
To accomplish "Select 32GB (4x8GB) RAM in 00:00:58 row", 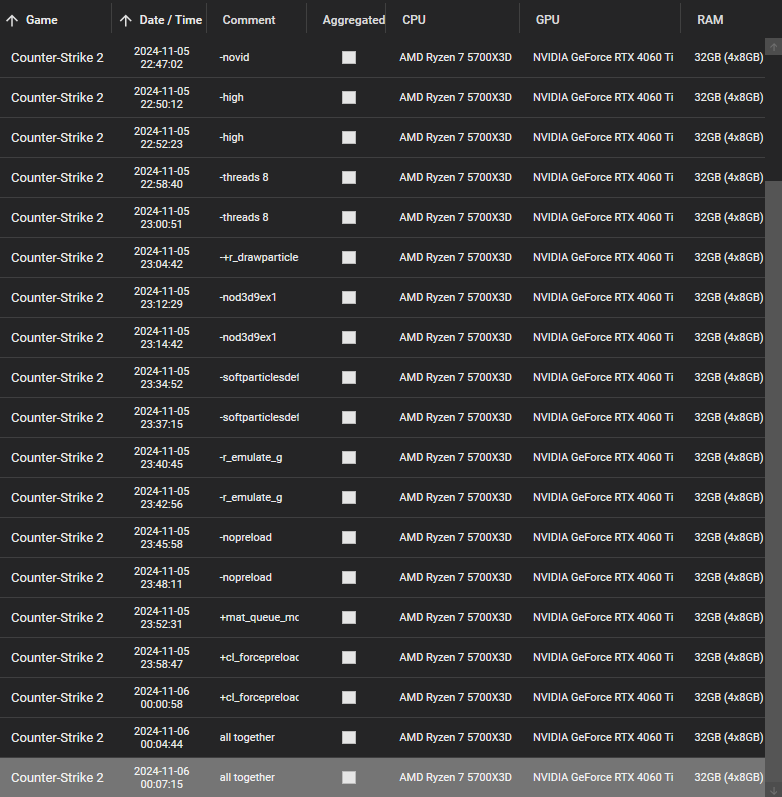I will 729,697.
